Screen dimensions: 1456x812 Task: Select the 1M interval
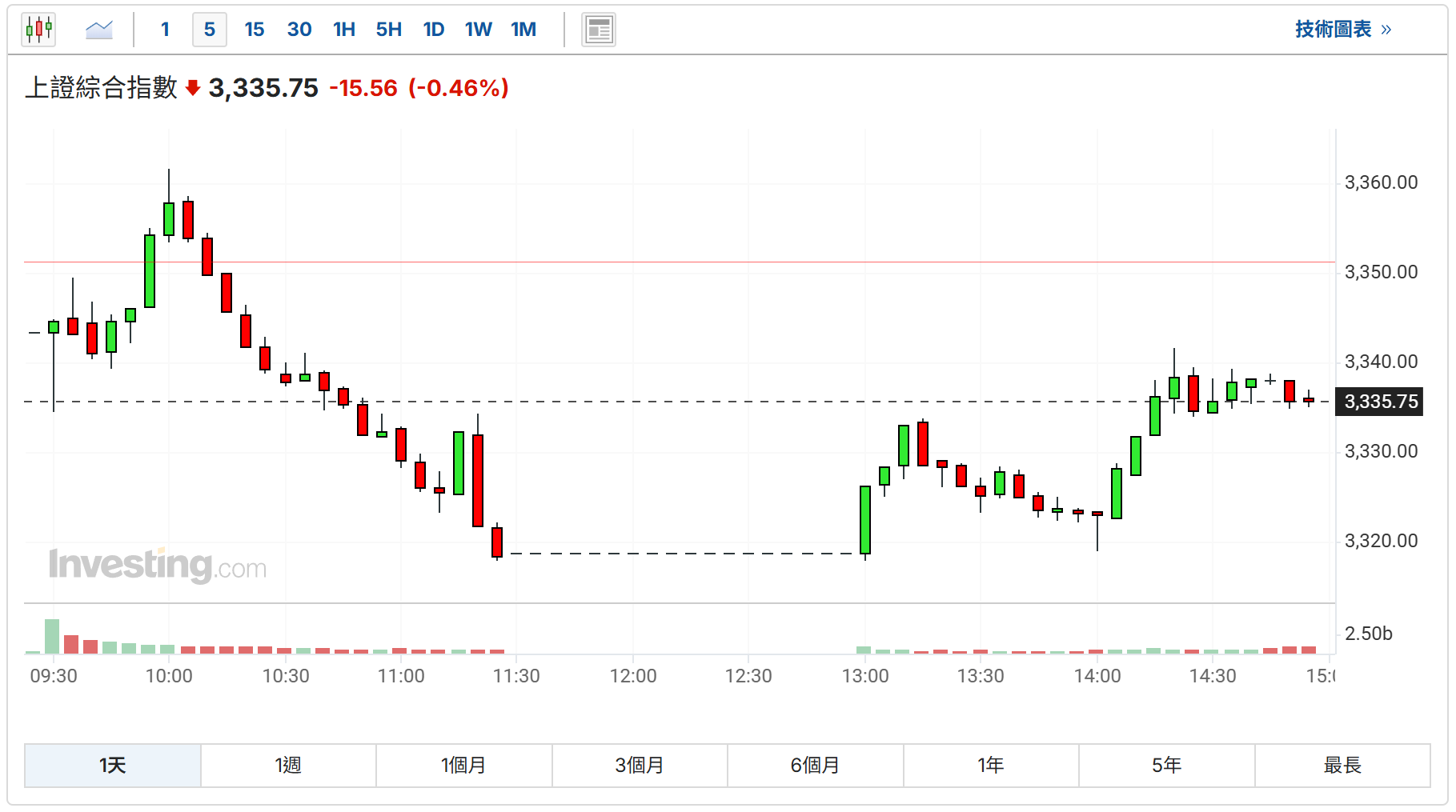(523, 30)
